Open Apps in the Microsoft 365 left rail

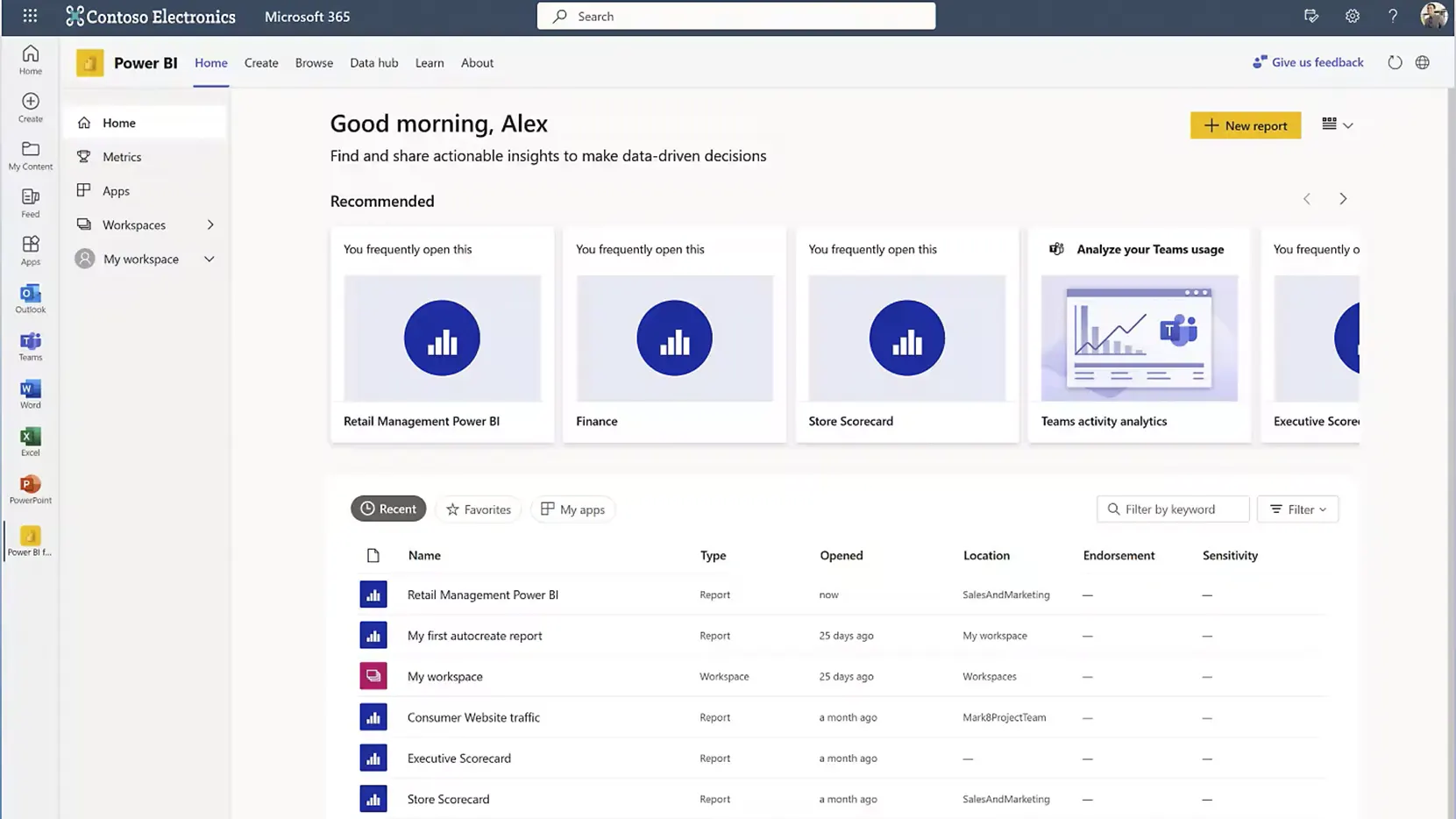click(x=31, y=250)
